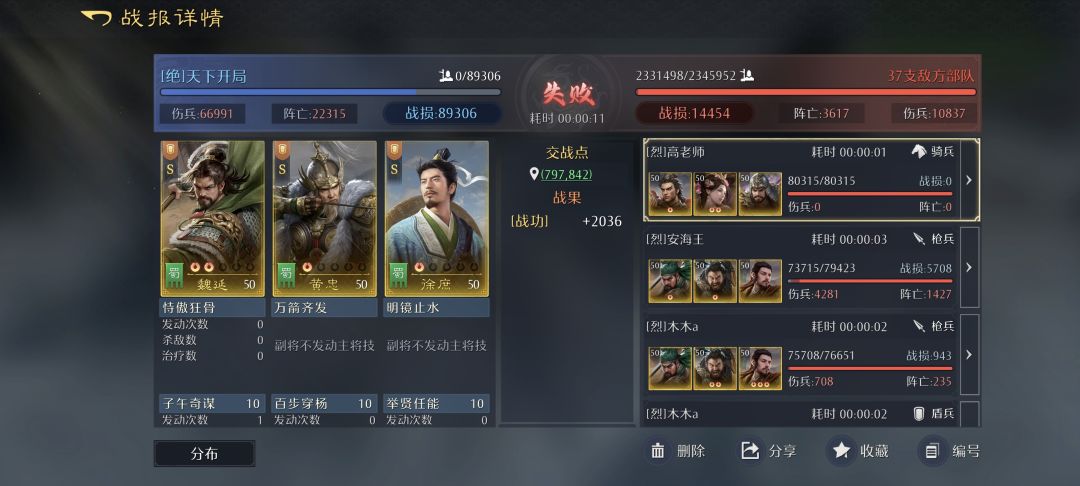This screenshot has height=486, width=1080.
Task: Click the back arrow beside 战报详情
Action: point(96,17)
